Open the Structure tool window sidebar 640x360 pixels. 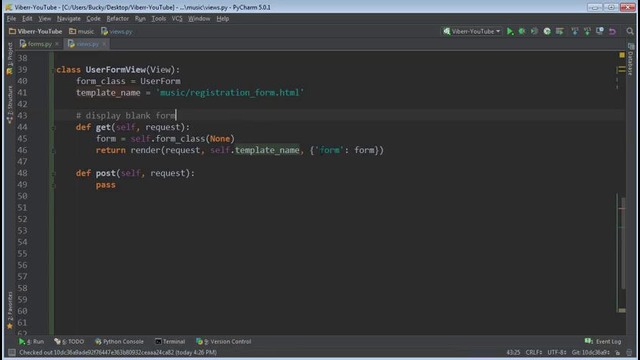click(x=9, y=104)
